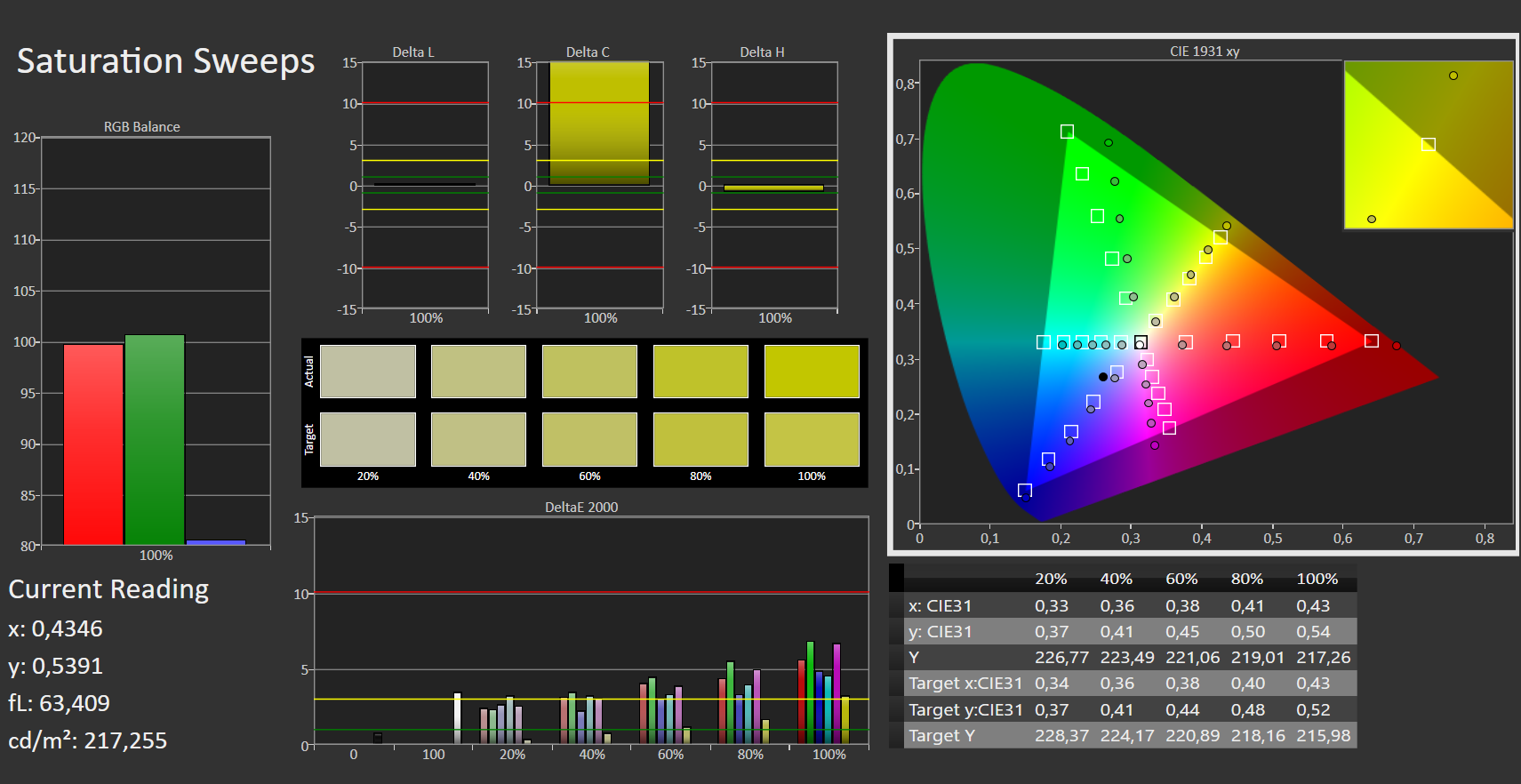Select the Target 80% color swatch

click(x=700, y=439)
